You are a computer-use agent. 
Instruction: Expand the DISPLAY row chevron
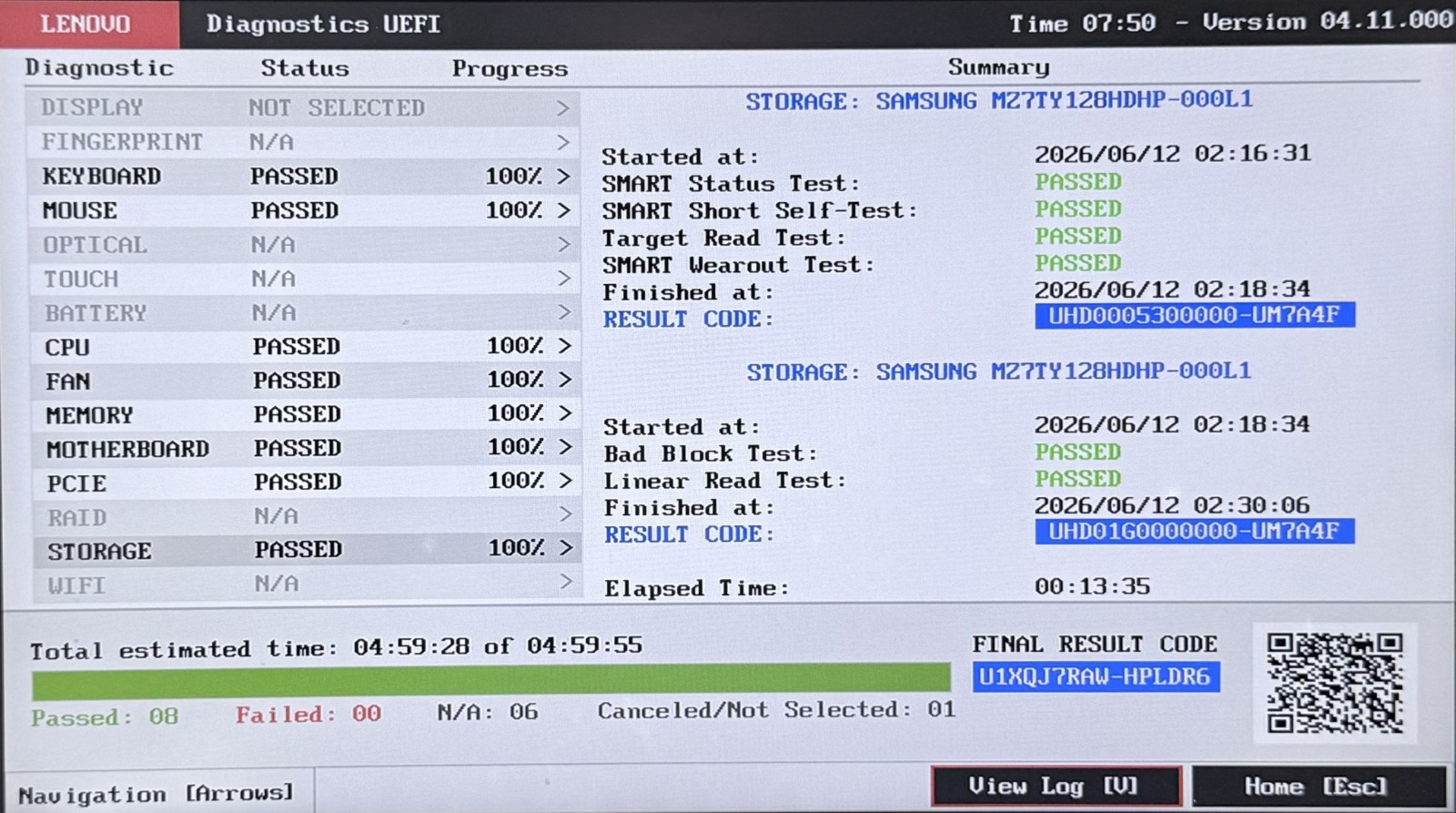tap(563, 108)
